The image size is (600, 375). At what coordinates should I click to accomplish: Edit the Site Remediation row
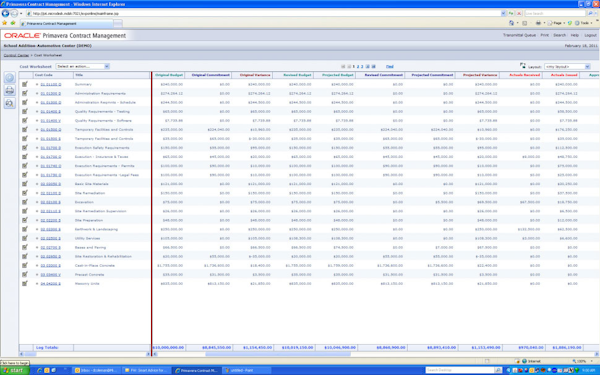coord(25,193)
